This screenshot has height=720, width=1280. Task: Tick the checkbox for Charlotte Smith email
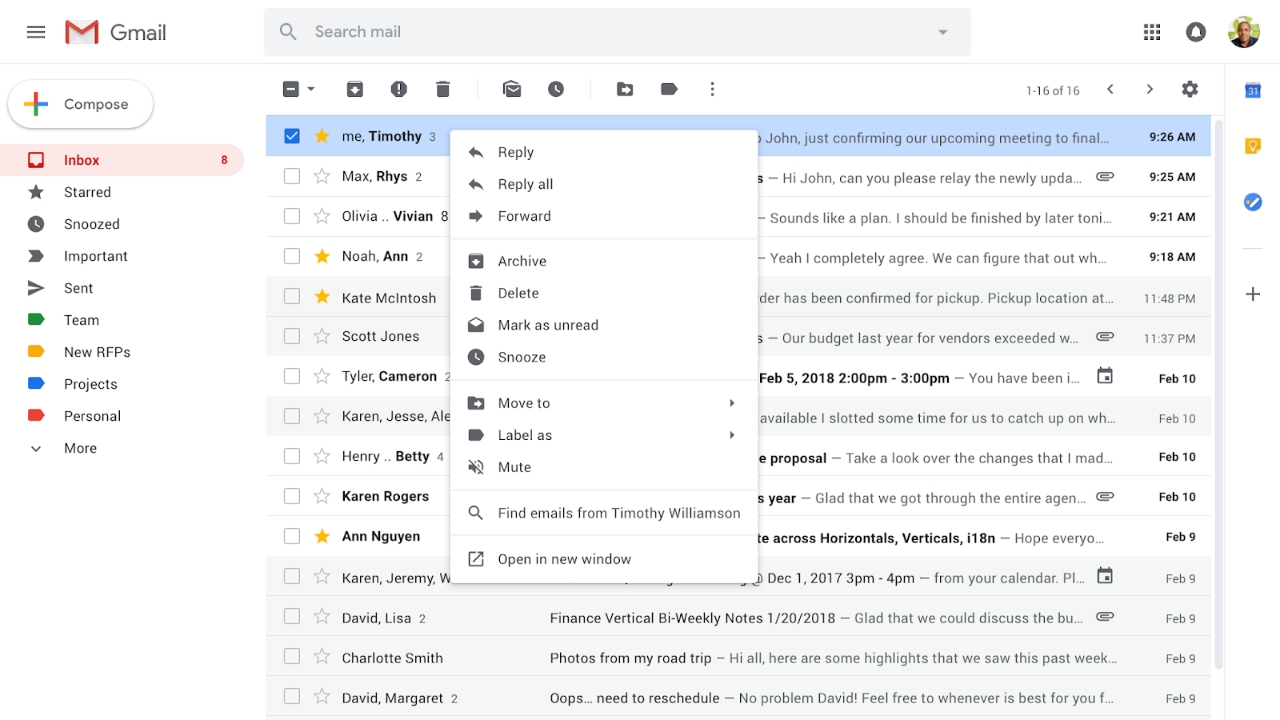(292, 658)
